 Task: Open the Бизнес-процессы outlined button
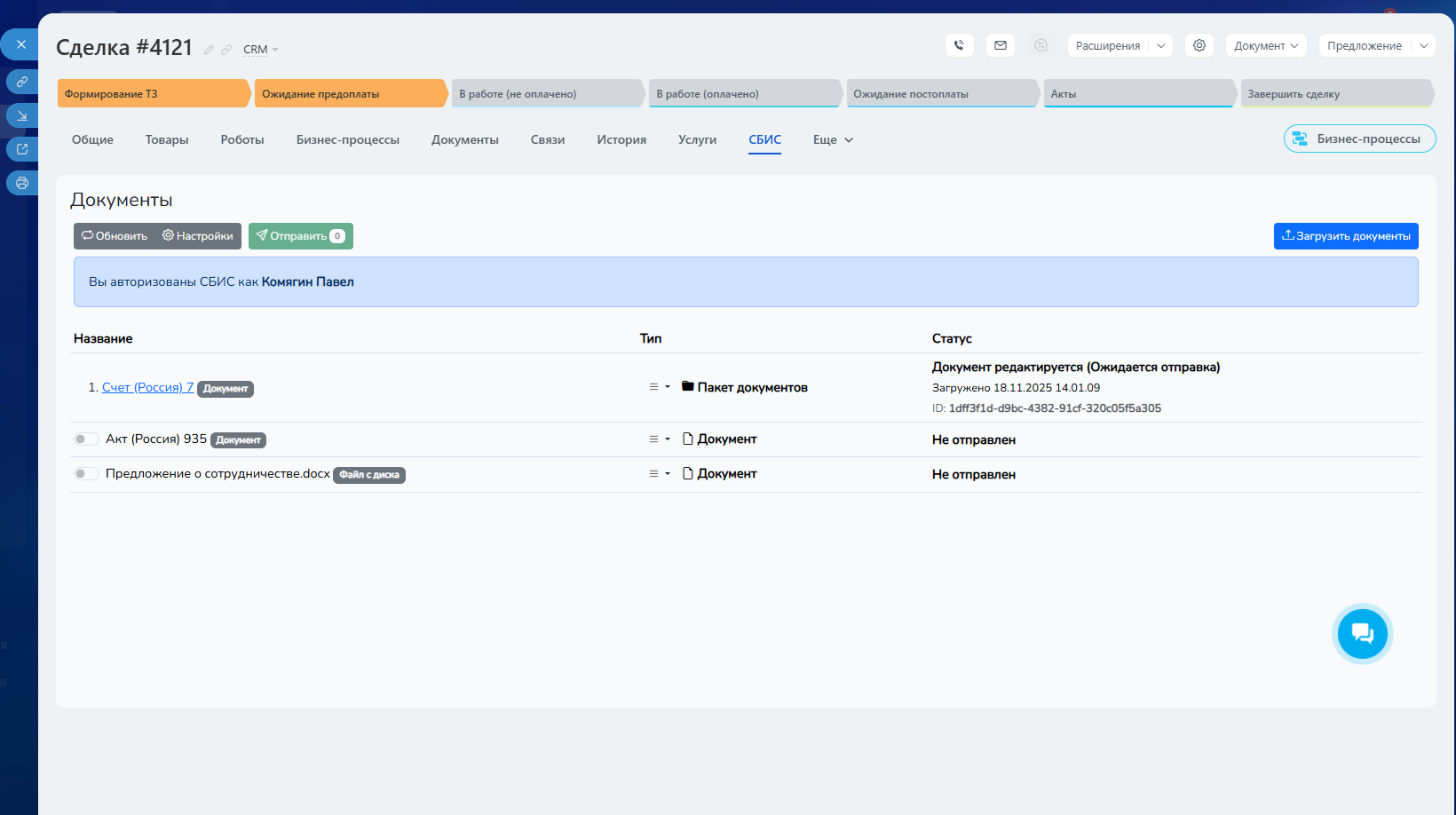[x=1359, y=138]
